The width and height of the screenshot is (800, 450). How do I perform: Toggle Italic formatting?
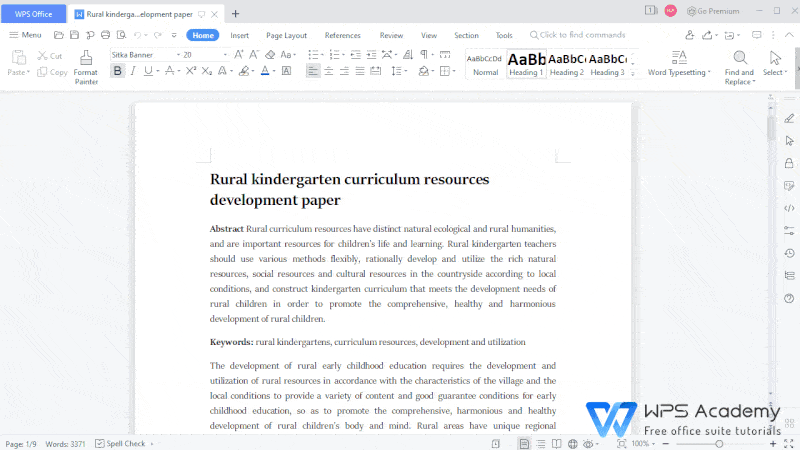[133, 71]
